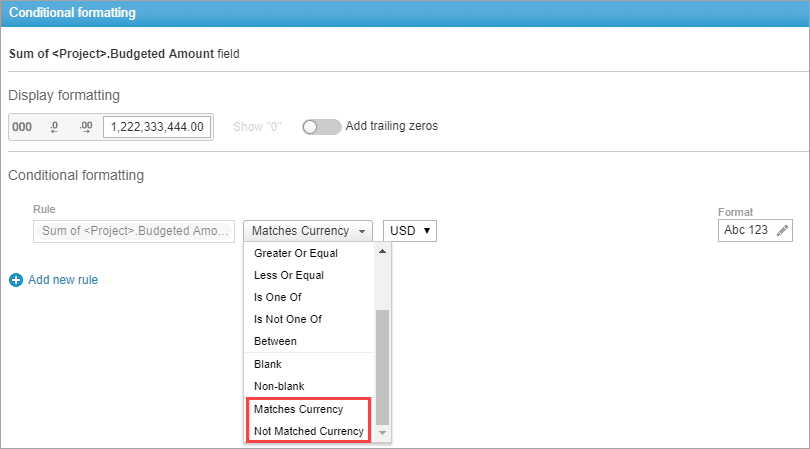Click the decrease decimal places icon

click(x=54, y=127)
